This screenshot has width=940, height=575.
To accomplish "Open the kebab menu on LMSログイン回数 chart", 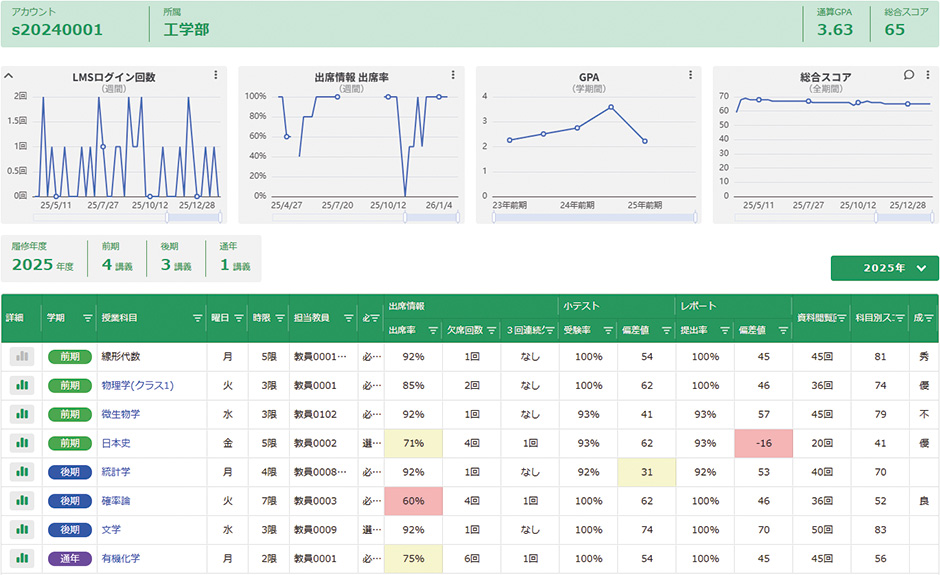I will tap(215, 75).
